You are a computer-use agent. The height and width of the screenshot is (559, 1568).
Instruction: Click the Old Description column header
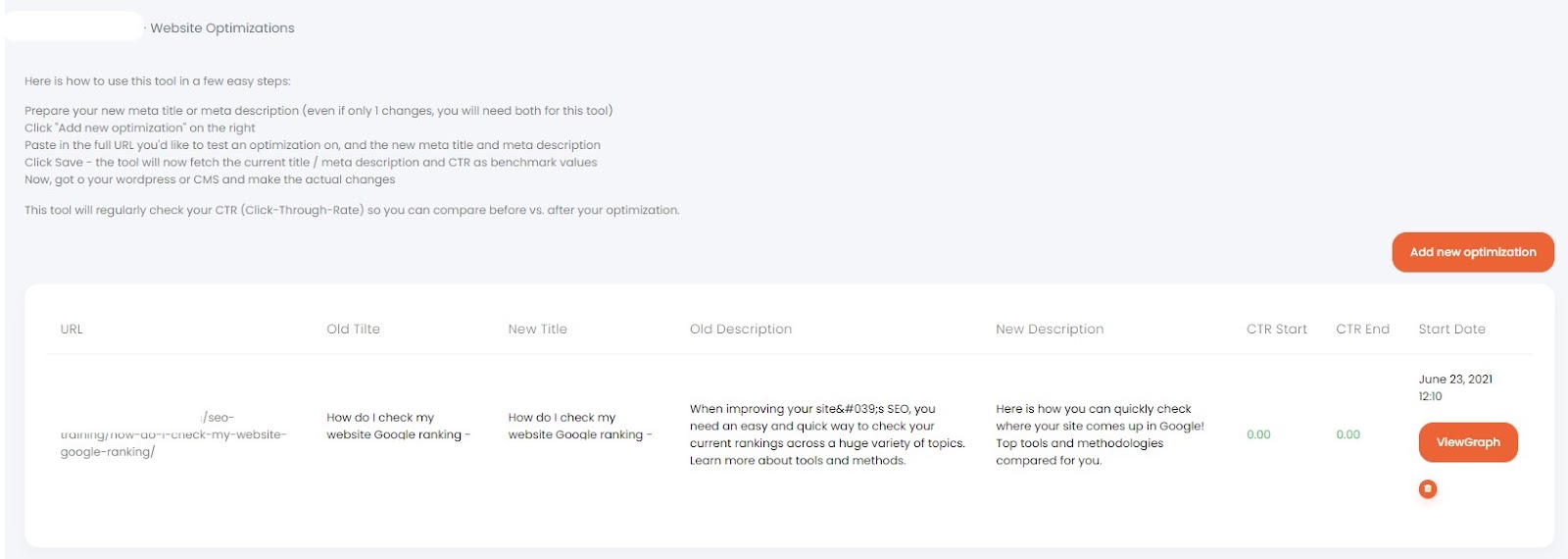pos(741,330)
